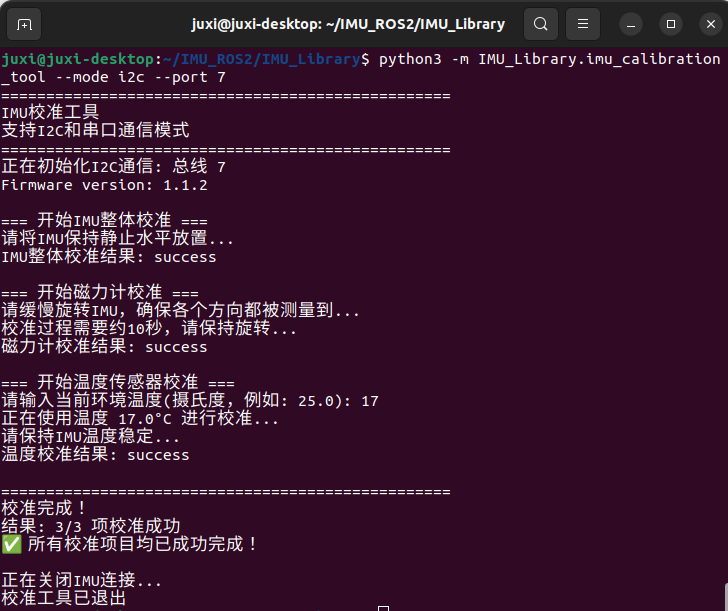Click the '正在使用温度 17.0°C 进行校准' line
This screenshot has width=728, height=611.
(x=140, y=418)
